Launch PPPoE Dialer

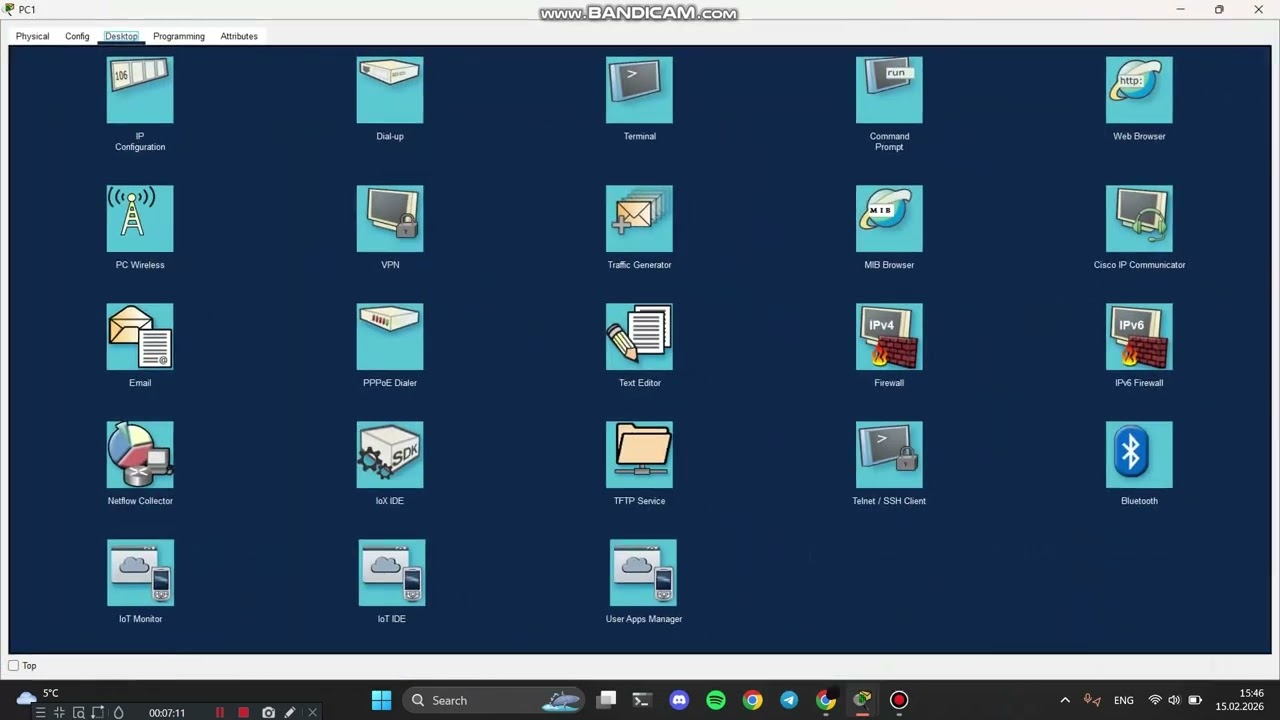coord(390,336)
